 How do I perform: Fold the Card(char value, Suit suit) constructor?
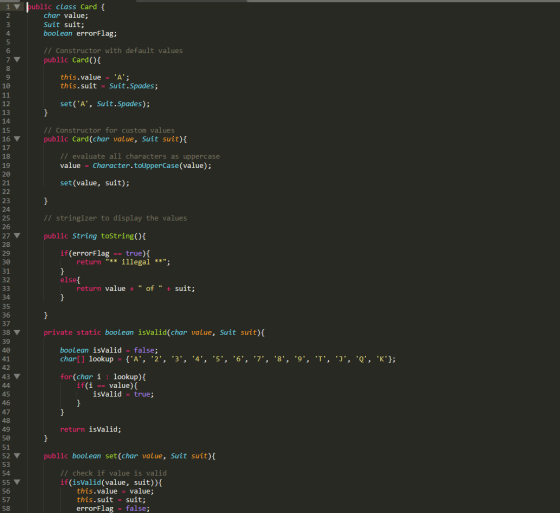click(x=17, y=139)
